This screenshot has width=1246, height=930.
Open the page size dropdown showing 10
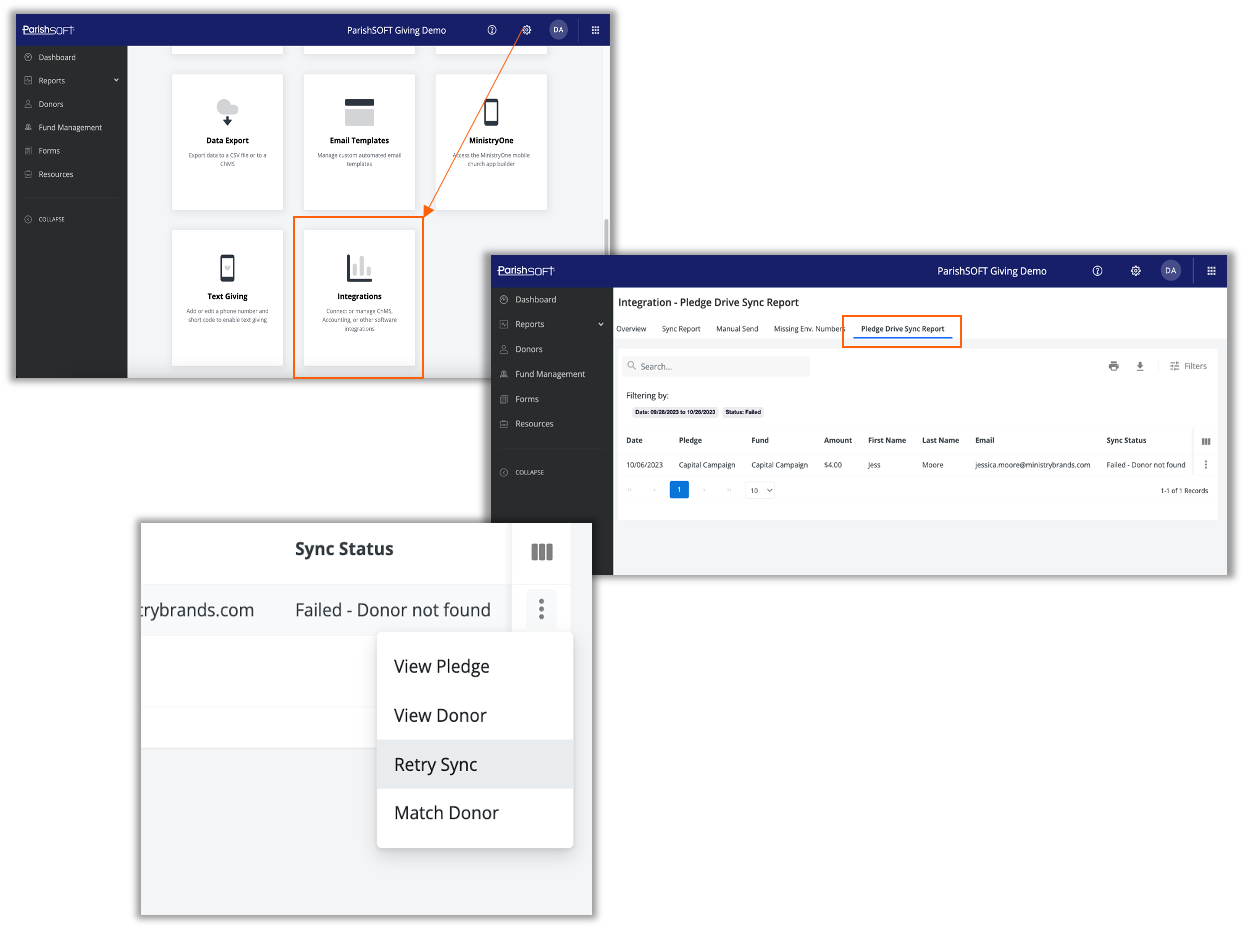point(761,491)
